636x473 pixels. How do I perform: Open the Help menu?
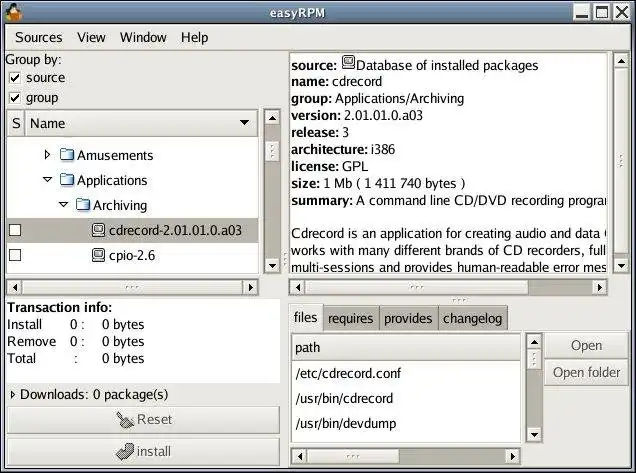click(194, 37)
